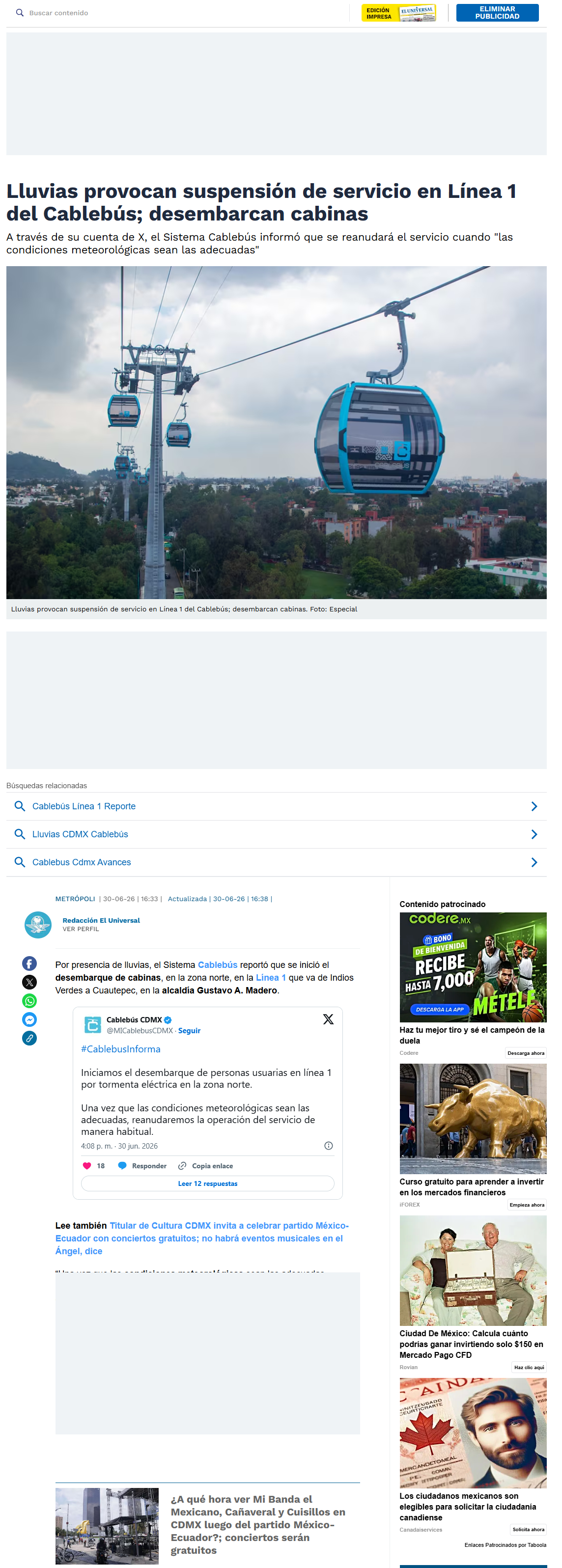Open Curso gratuito para aprender a invertir headline
The image size is (562, 1568).
472,1187
